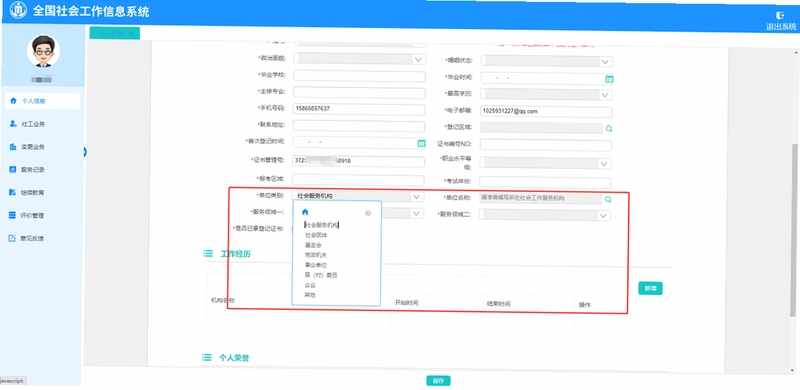Image resolution: width=800 pixels, height=390 pixels.
Task: Focus the 报考区域 input field
Action: tap(359, 180)
